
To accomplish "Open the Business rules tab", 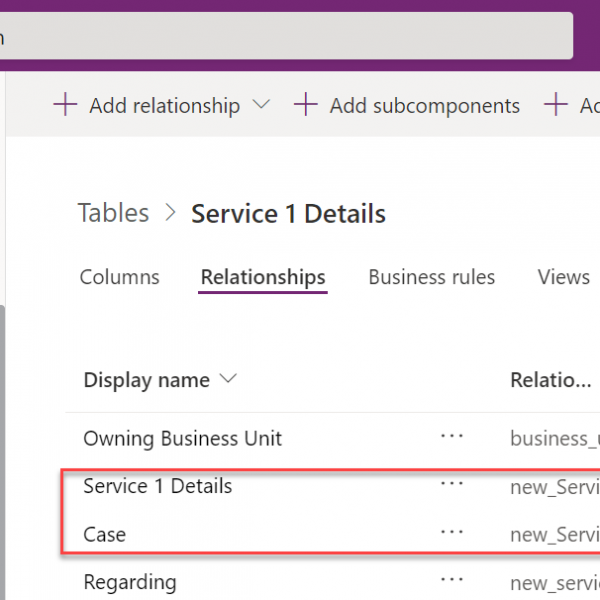I will (x=431, y=277).
